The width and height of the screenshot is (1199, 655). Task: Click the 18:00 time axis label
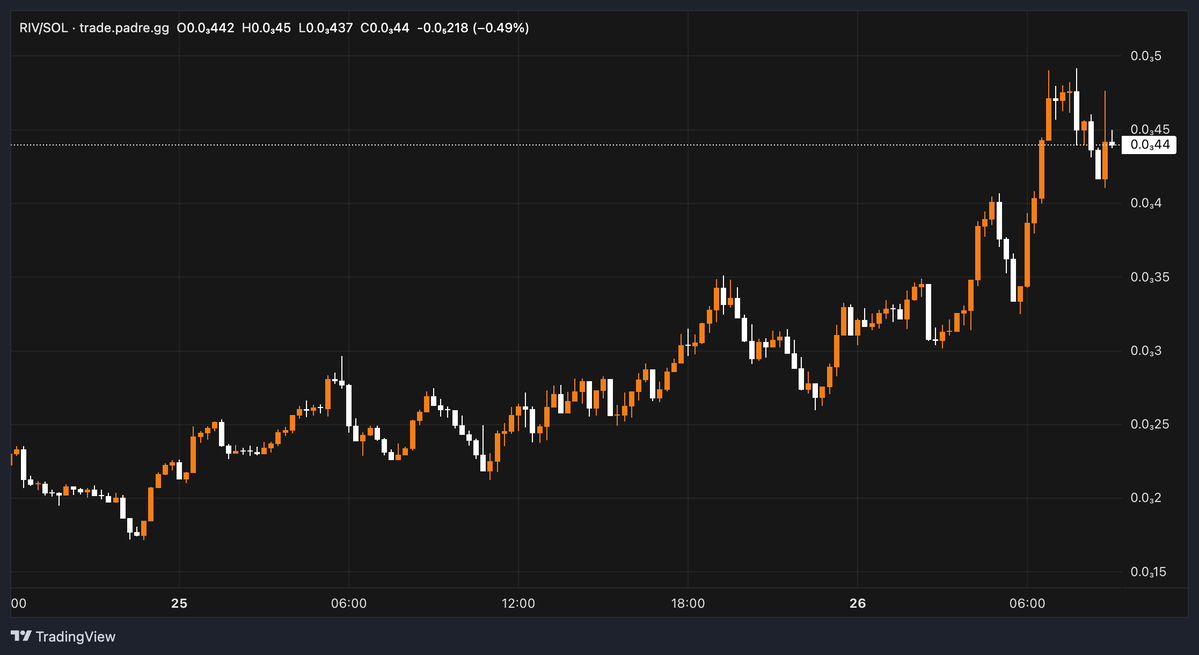pos(688,604)
